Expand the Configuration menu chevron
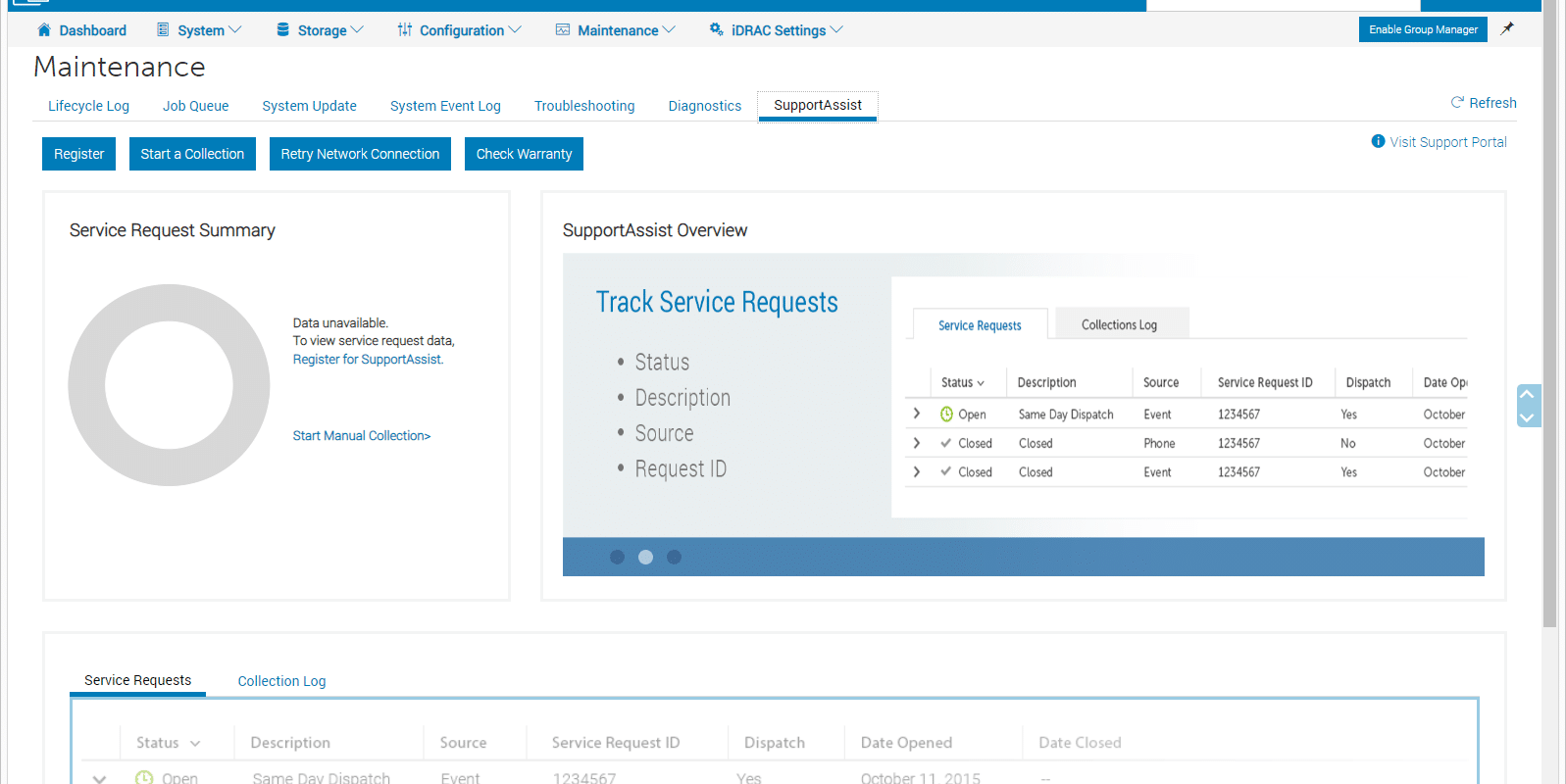This screenshot has height=784, width=1566. pos(515,30)
